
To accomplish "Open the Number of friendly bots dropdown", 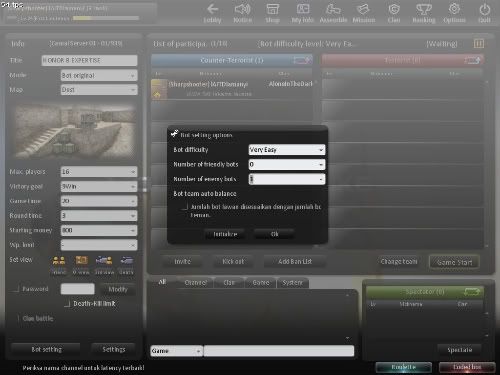I will click(287, 164).
